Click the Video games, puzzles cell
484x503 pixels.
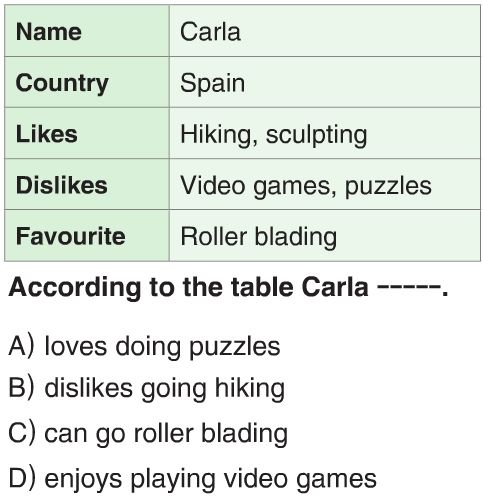(x=325, y=184)
